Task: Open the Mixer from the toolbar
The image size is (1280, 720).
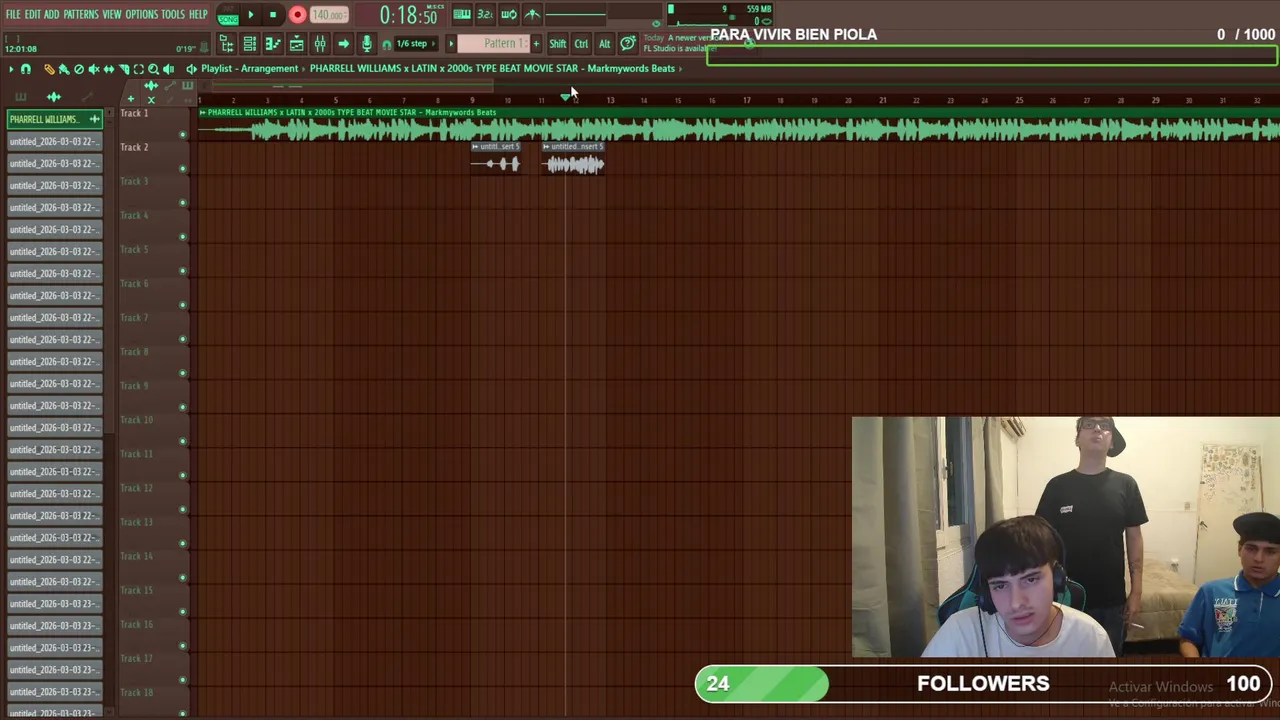Action: coord(320,44)
